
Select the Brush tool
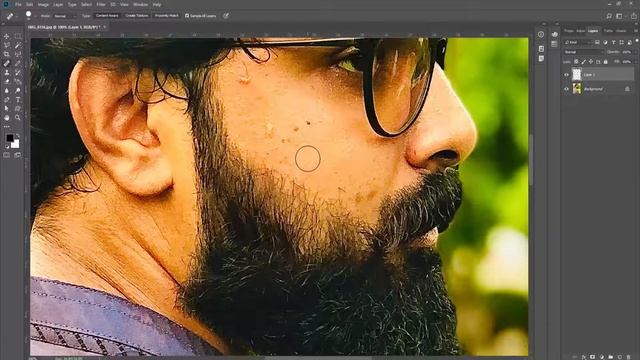(18, 63)
